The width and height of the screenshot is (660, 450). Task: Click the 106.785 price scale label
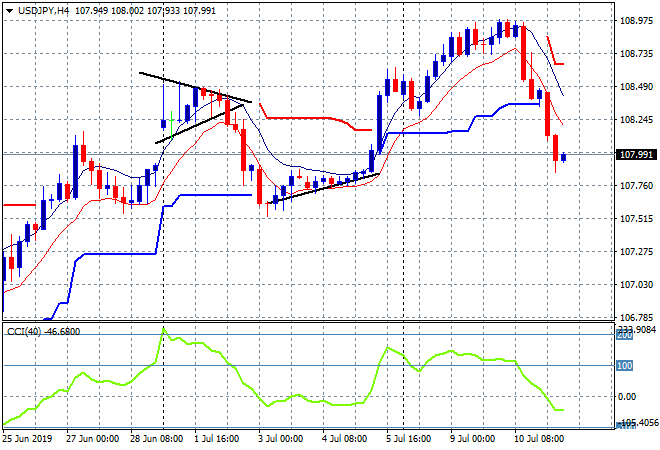[636, 317]
